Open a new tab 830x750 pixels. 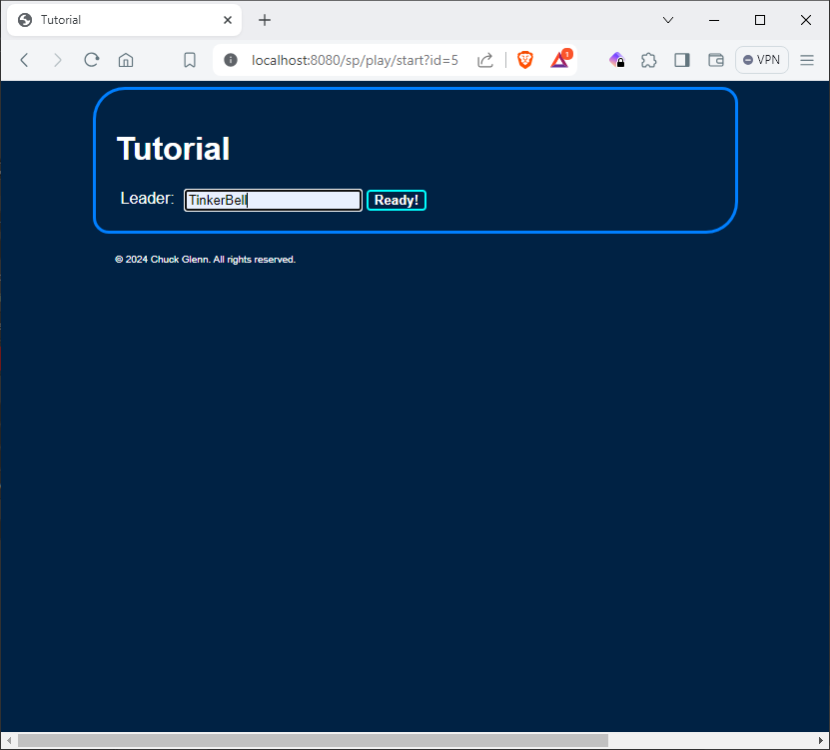tap(265, 20)
